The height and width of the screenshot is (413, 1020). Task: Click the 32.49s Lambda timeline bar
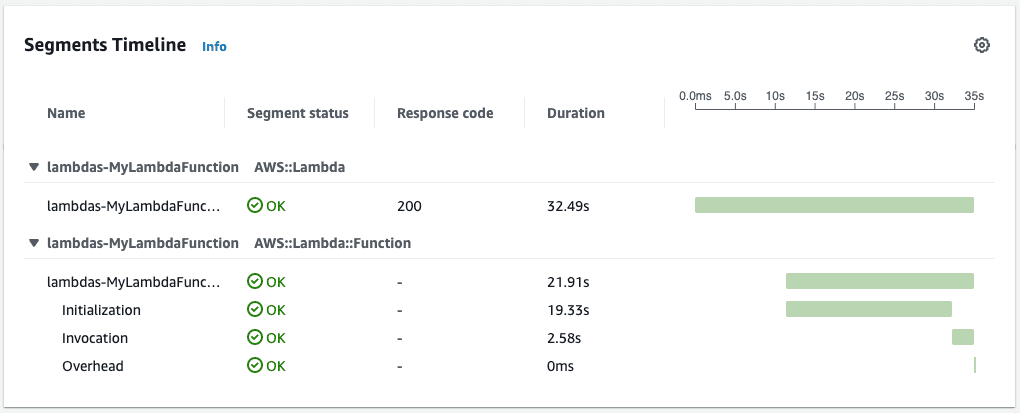click(x=834, y=205)
